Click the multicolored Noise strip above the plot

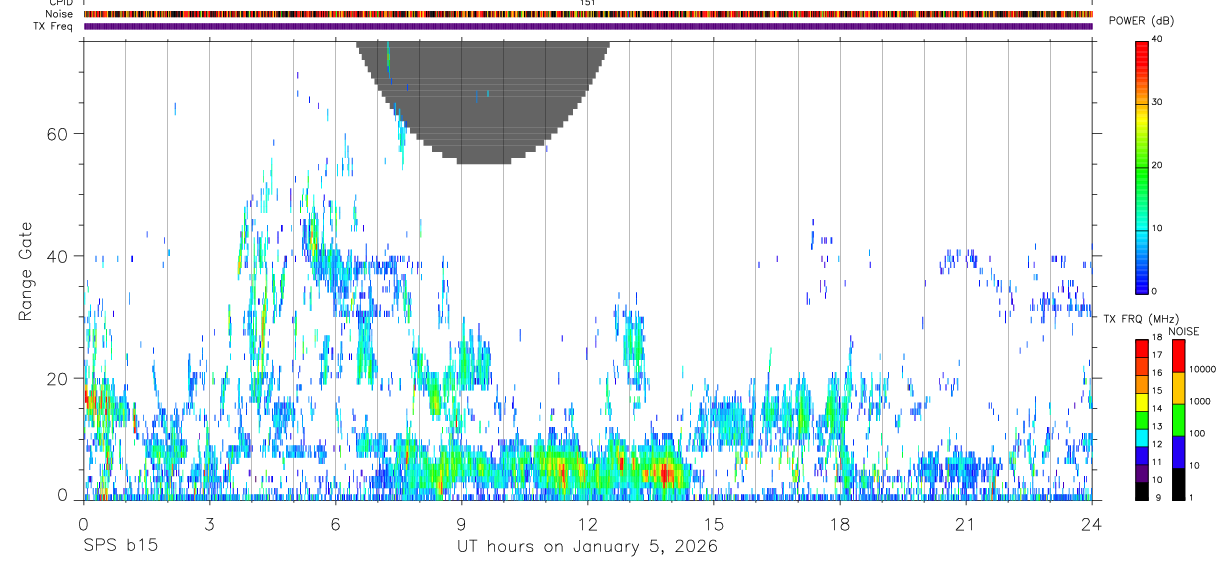(588, 15)
